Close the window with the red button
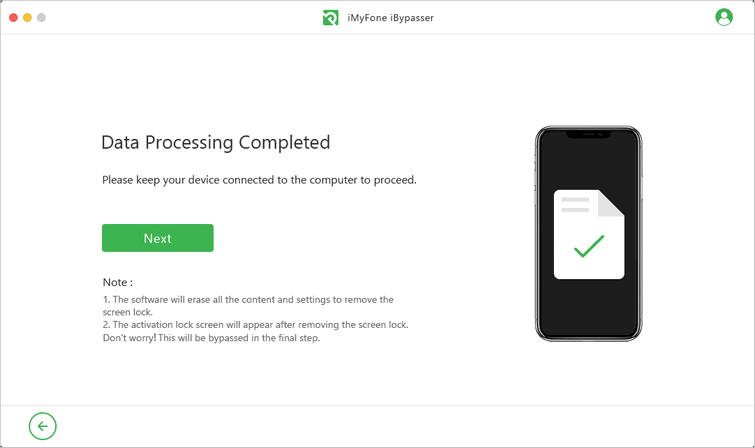Image resolution: width=755 pixels, height=448 pixels. click(x=13, y=17)
